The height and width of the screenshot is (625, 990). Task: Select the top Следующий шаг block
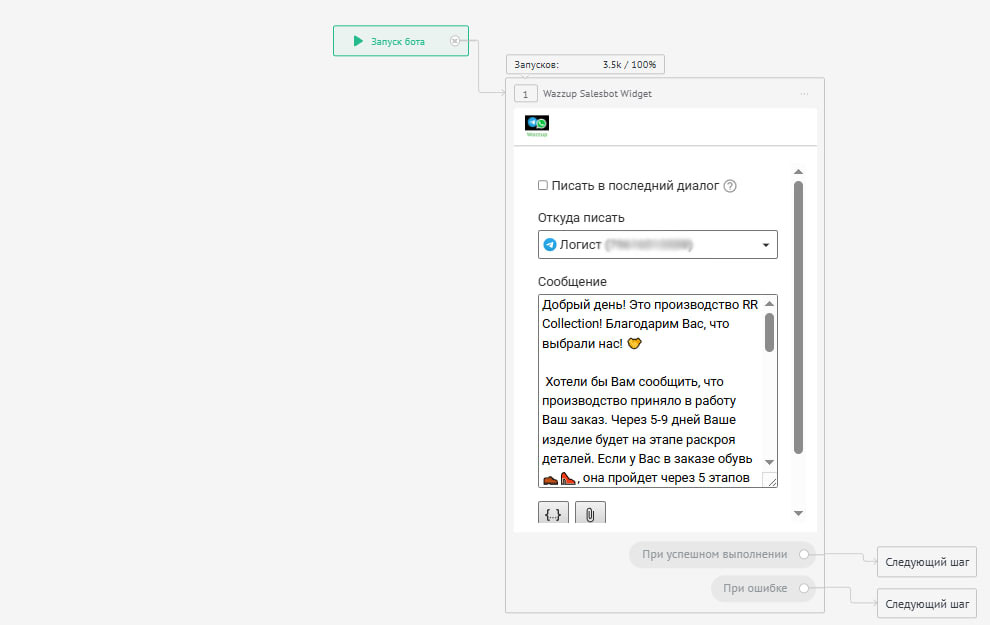[927, 562]
